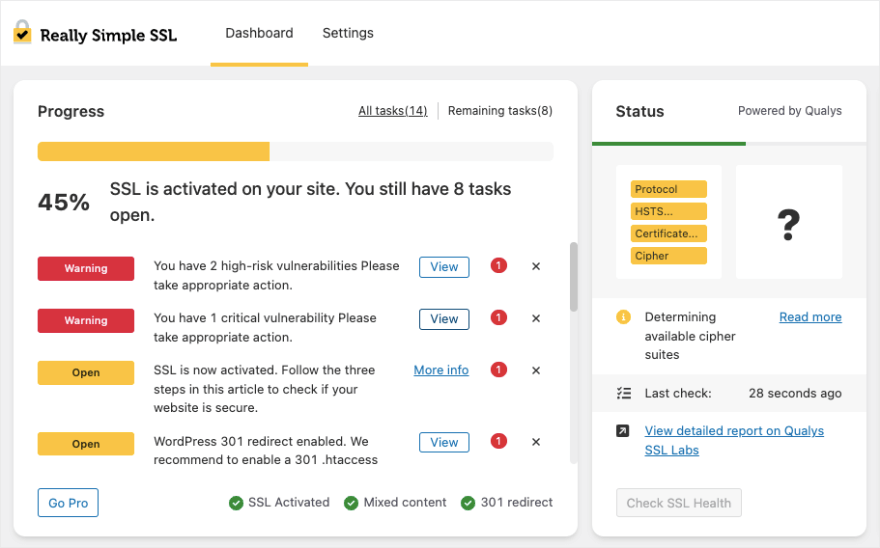The image size is (880, 548).
Task: Click the Powered by Qualys text
Action: coord(790,111)
